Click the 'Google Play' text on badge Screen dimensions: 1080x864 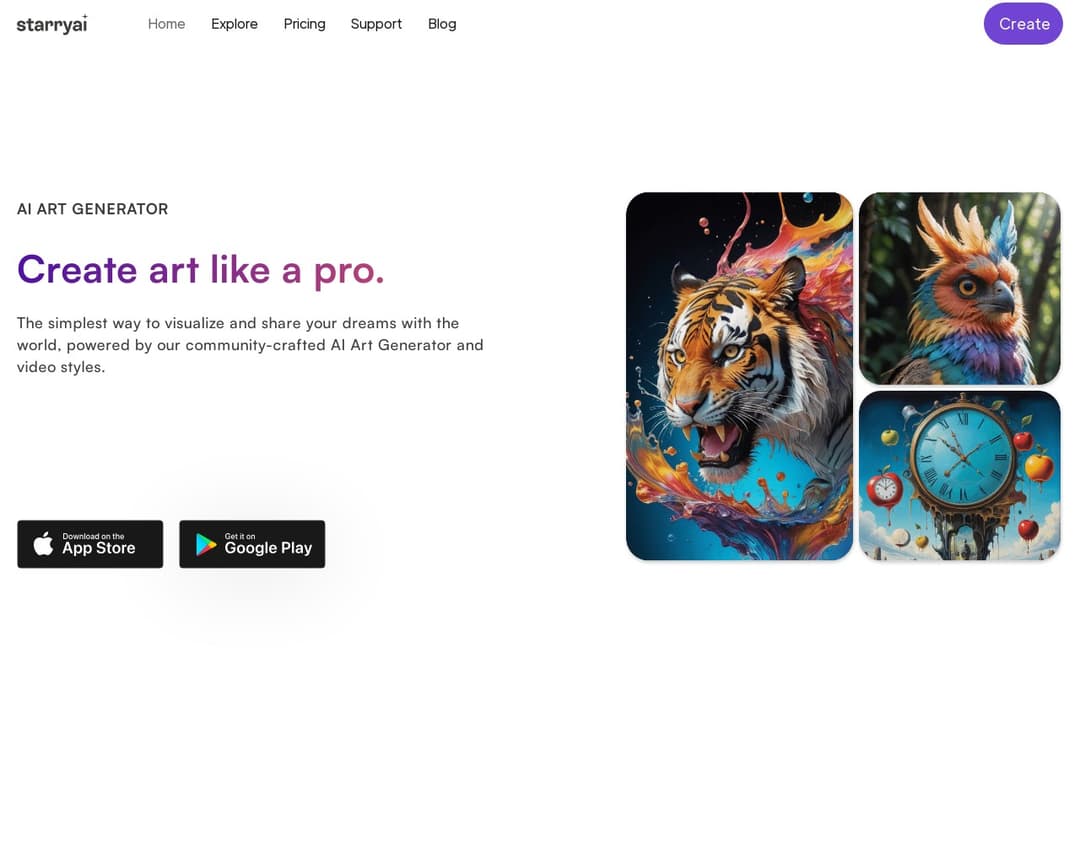point(268,548)
